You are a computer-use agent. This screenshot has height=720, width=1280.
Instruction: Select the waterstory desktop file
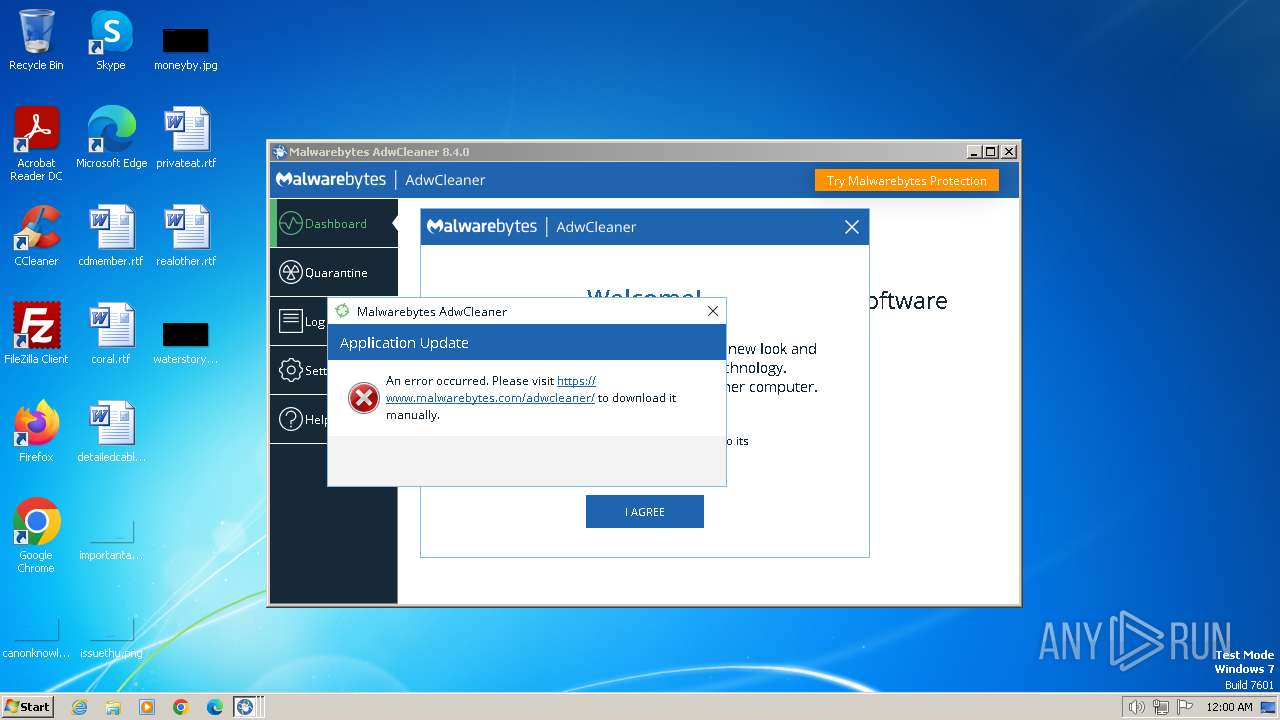(x=186, y=342)
